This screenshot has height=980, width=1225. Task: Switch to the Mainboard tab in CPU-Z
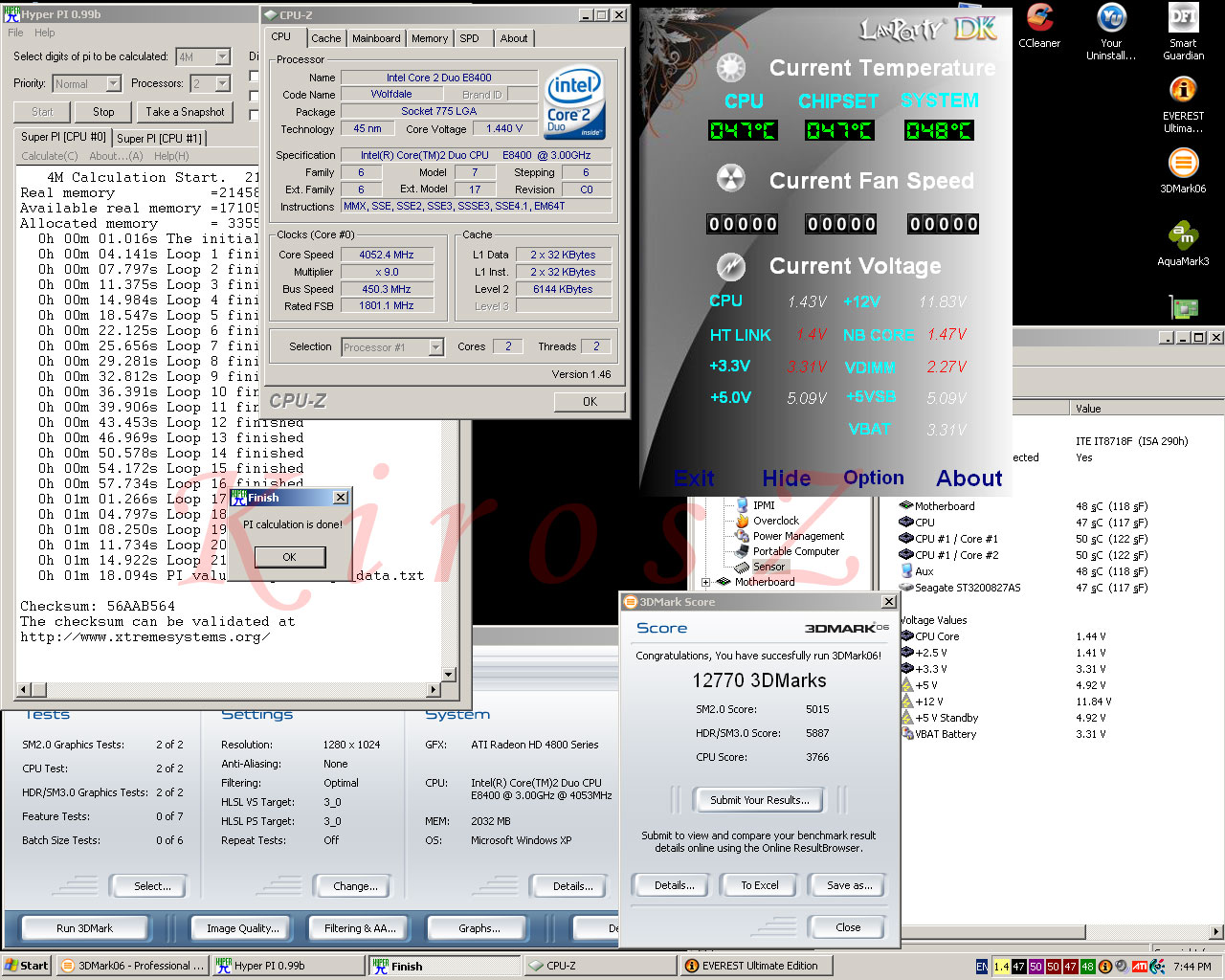tap(376, 38)
